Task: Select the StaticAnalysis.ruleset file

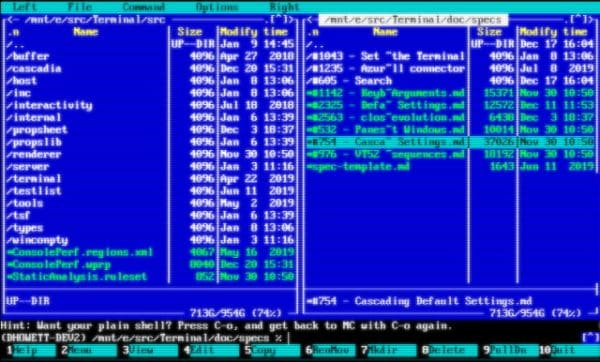Action: (x=150, y=277)
